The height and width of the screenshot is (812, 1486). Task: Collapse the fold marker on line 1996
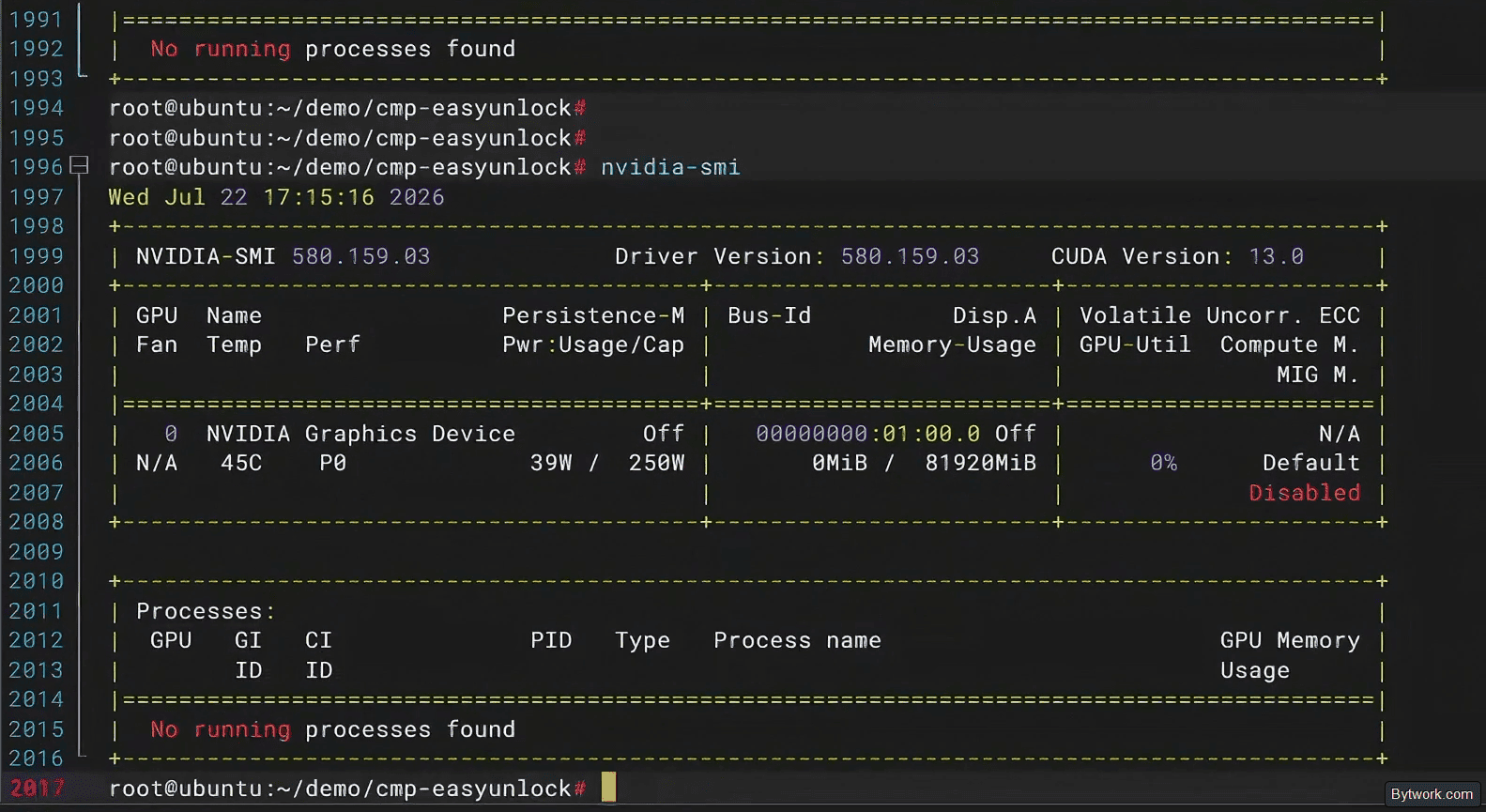80,166
